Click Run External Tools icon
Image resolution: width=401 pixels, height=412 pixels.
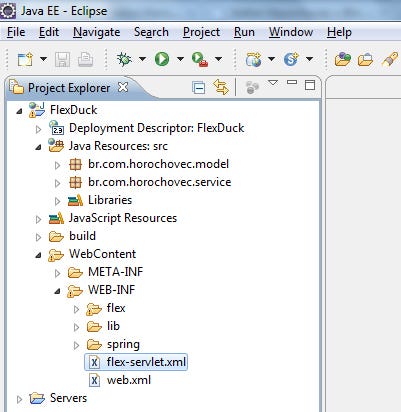200,59
